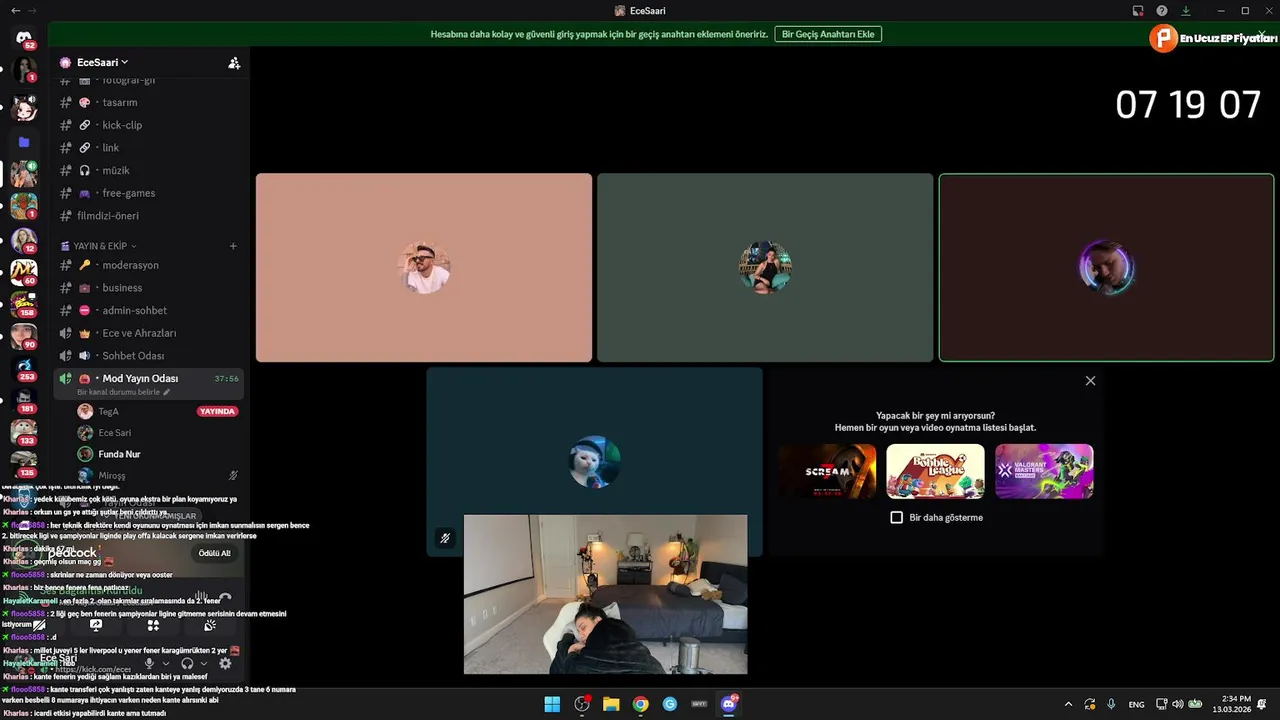
Task: Disconnect from voice with hang-up icon
Action: tap(225, 596)
